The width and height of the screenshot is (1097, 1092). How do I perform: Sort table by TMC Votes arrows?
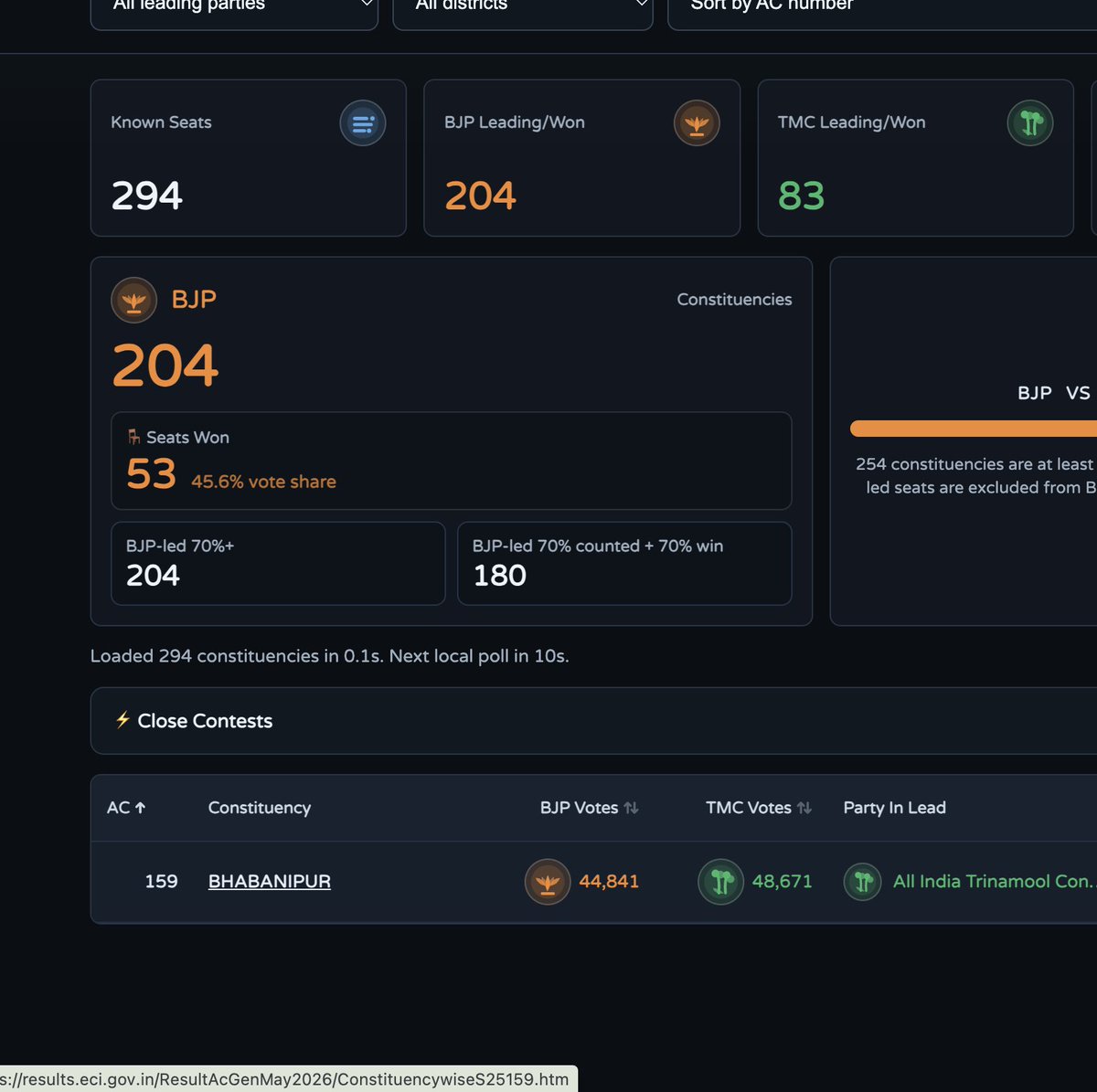point(804,808)
